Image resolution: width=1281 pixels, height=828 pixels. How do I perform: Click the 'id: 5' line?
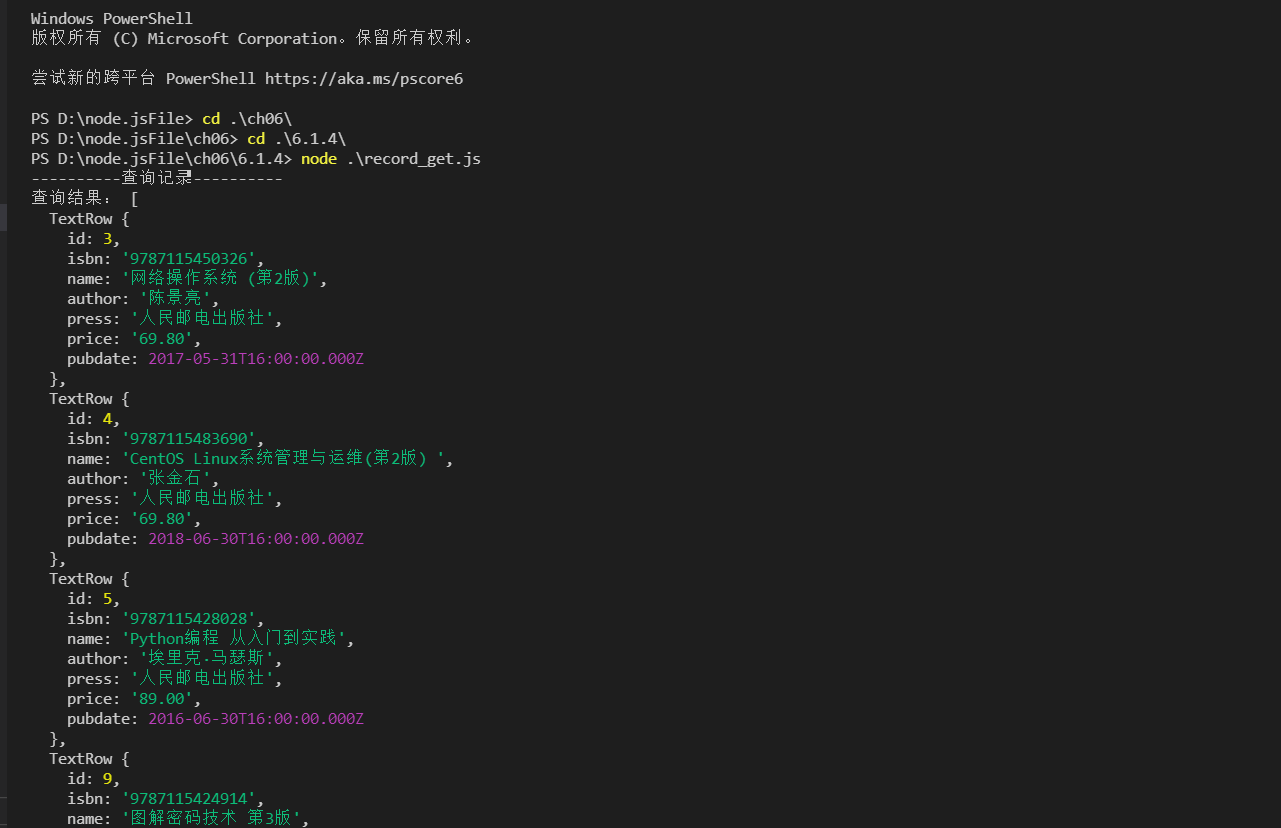pyautogui.click(x=94, y=598)
